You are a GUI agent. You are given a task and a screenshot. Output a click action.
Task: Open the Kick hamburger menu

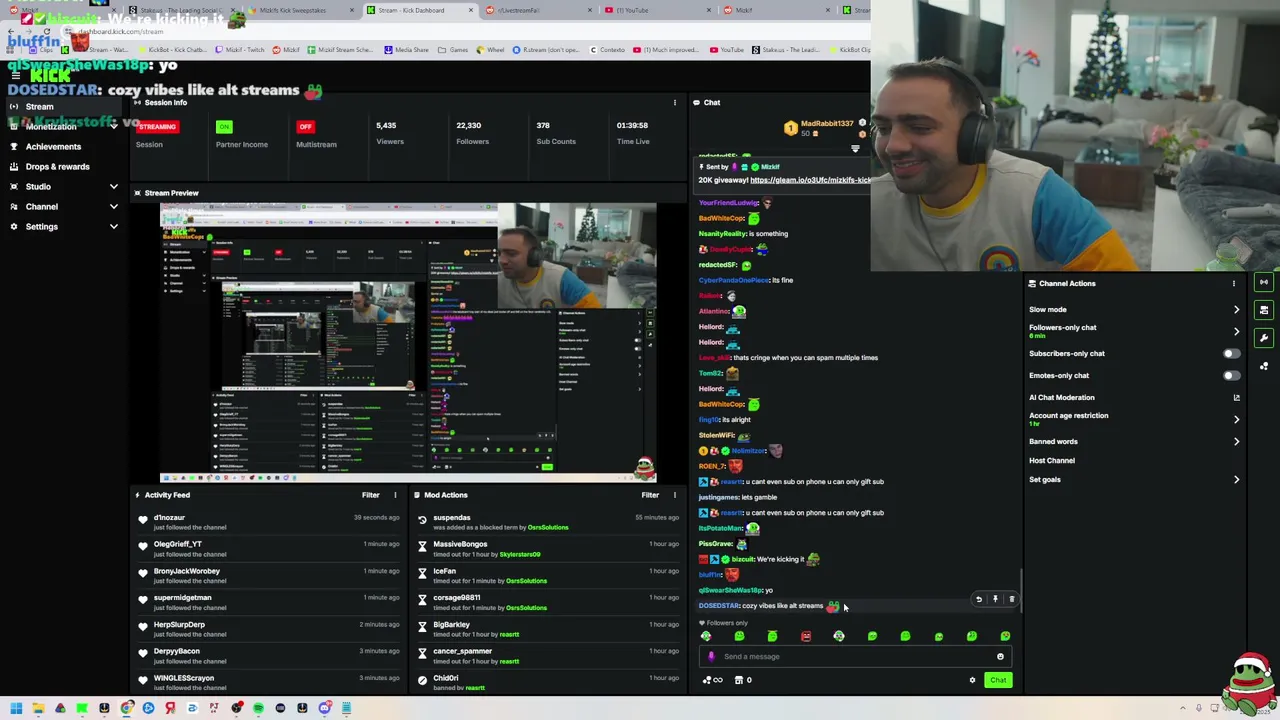coord(15,76)
